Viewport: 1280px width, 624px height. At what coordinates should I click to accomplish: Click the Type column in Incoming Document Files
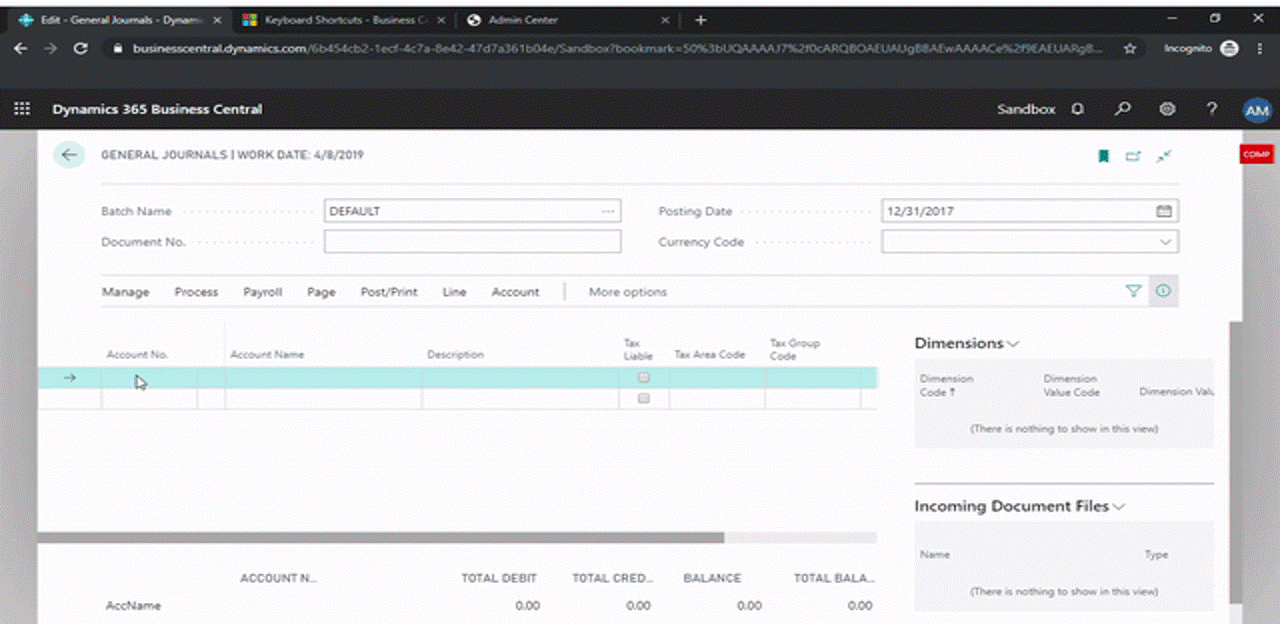coord(1156,554)
